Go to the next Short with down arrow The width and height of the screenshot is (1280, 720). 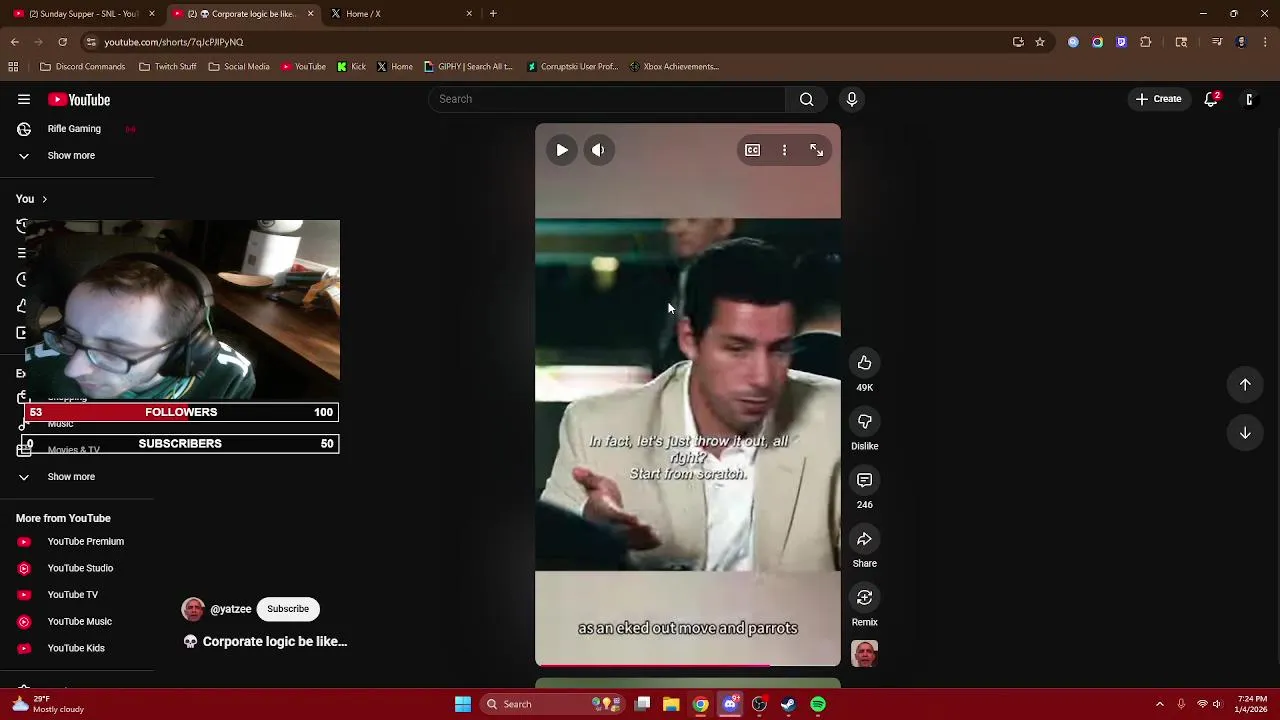(x=1245, y=433)
